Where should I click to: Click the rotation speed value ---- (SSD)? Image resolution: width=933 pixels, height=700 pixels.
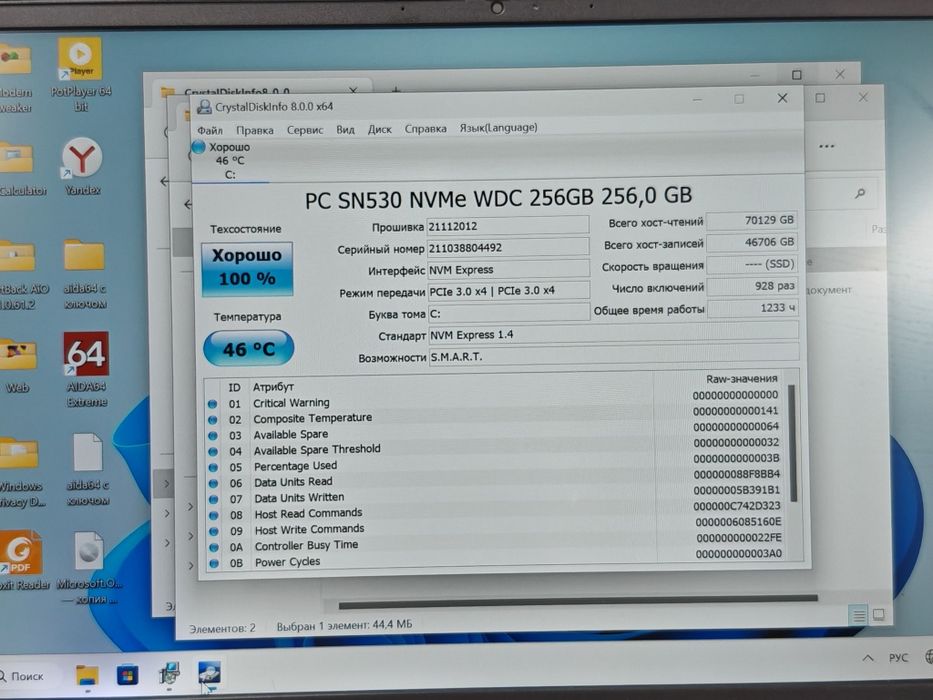click(x=752, y=264)
